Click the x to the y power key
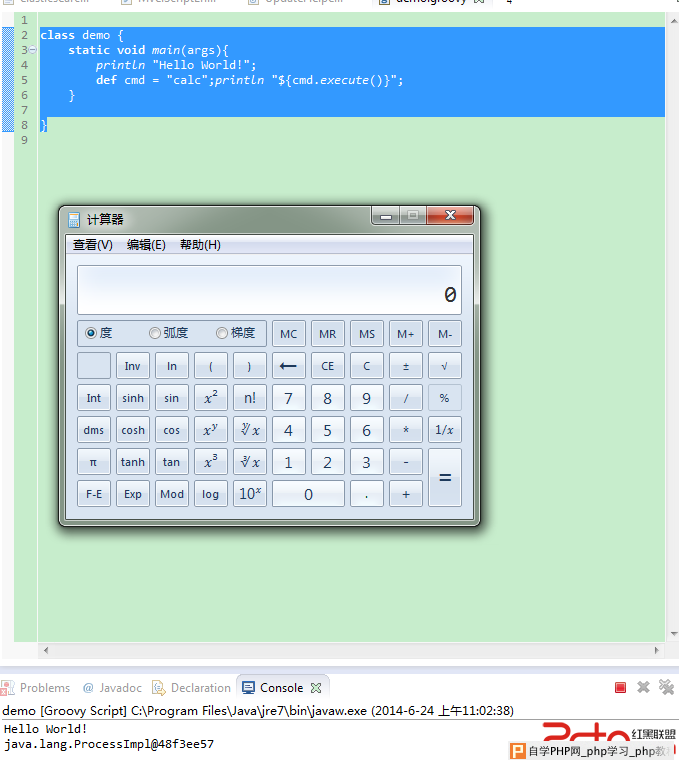The width and height of the screenshot is (679, 765). pyautogui.click(x=211, y=430)
